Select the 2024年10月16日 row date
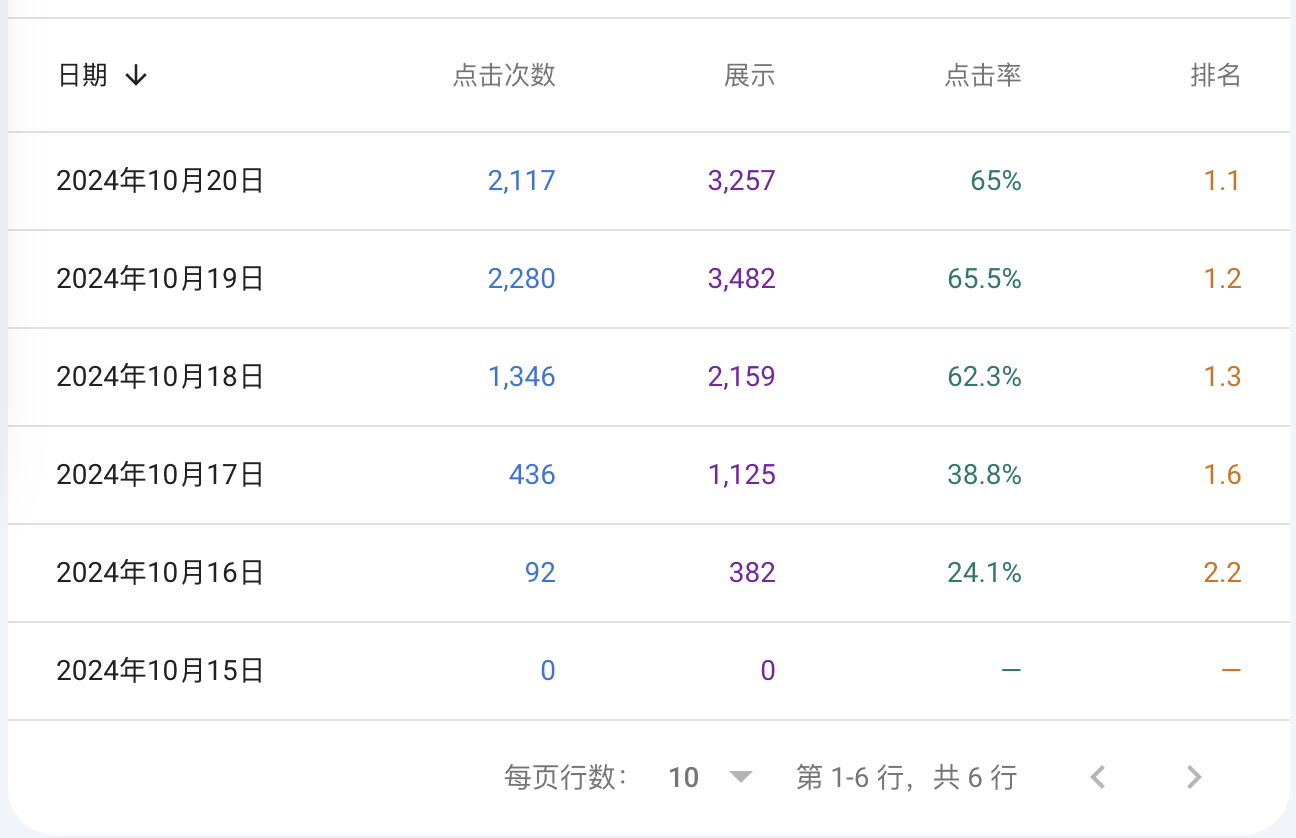The width and height of the screenshot is (1296, 838). click(160, 573)
